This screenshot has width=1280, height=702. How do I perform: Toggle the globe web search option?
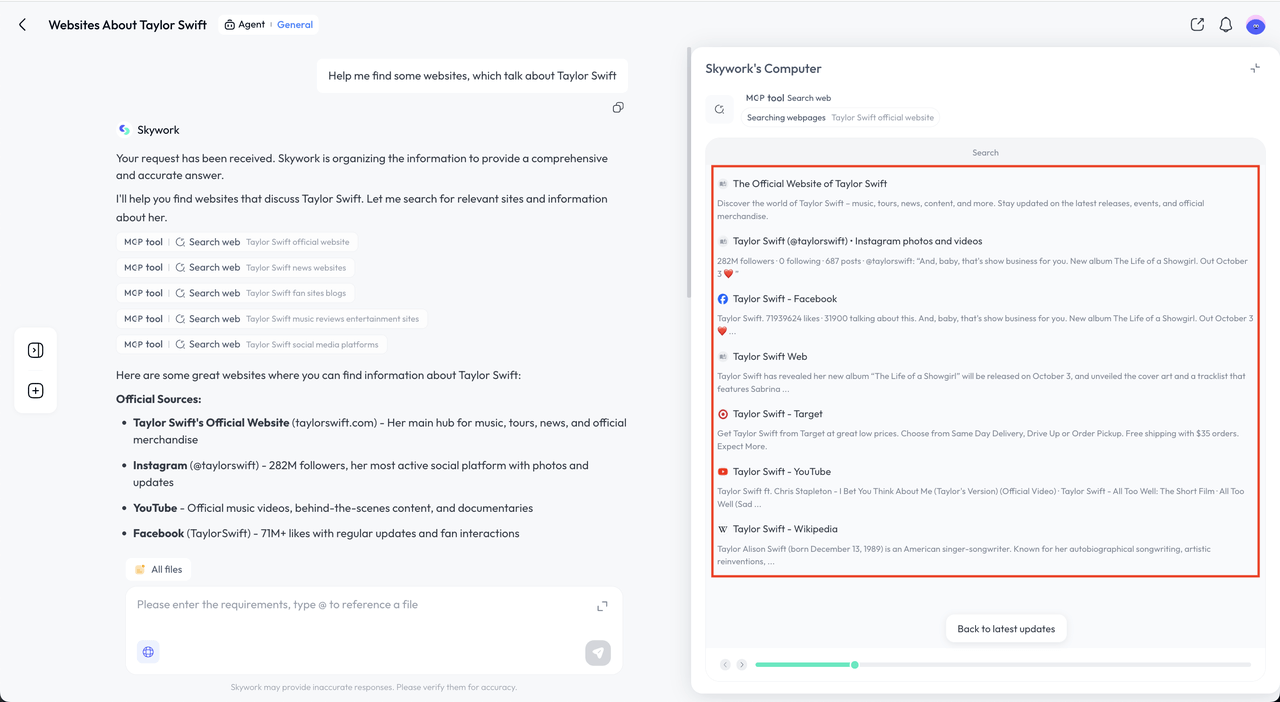(x=148, y=652)
